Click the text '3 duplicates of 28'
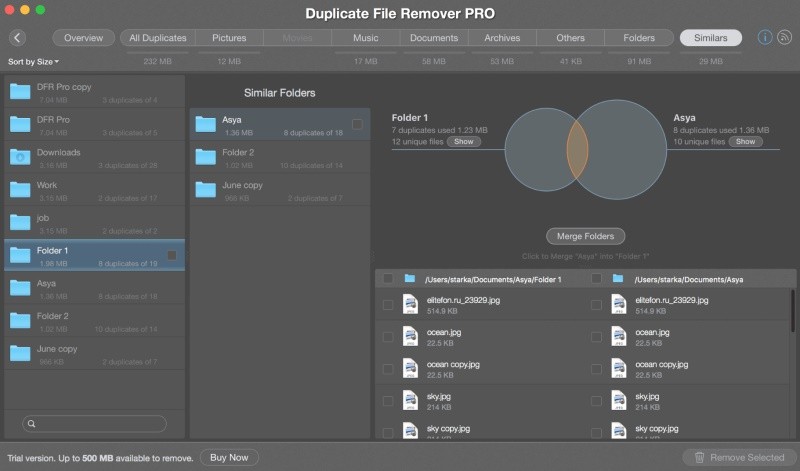Viewport: 800px width, 471px height. click(x=128, y=165)
